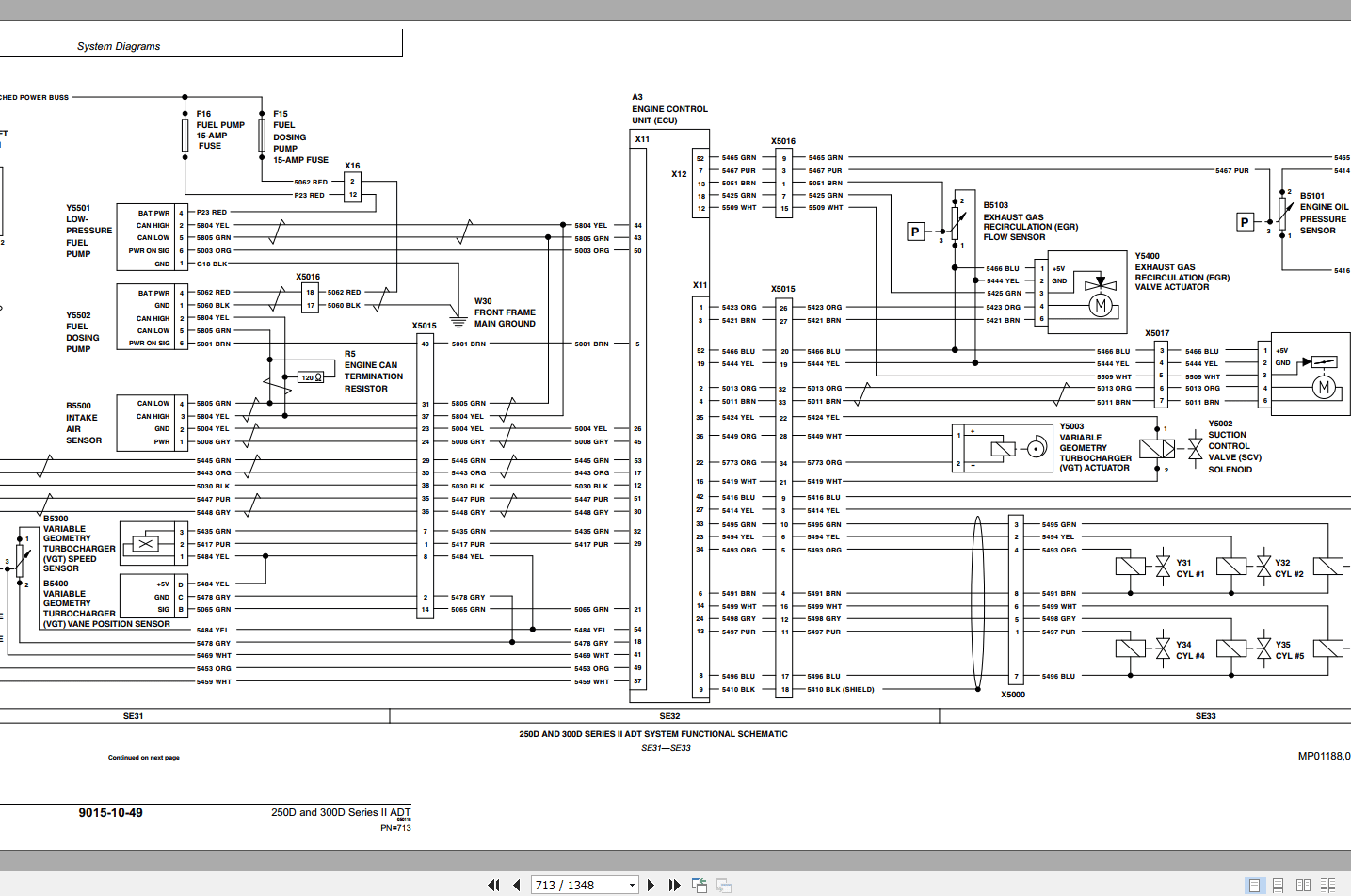
Task: Click the SE32 section label
Action: pyautogui.click(x=669, y=716)
